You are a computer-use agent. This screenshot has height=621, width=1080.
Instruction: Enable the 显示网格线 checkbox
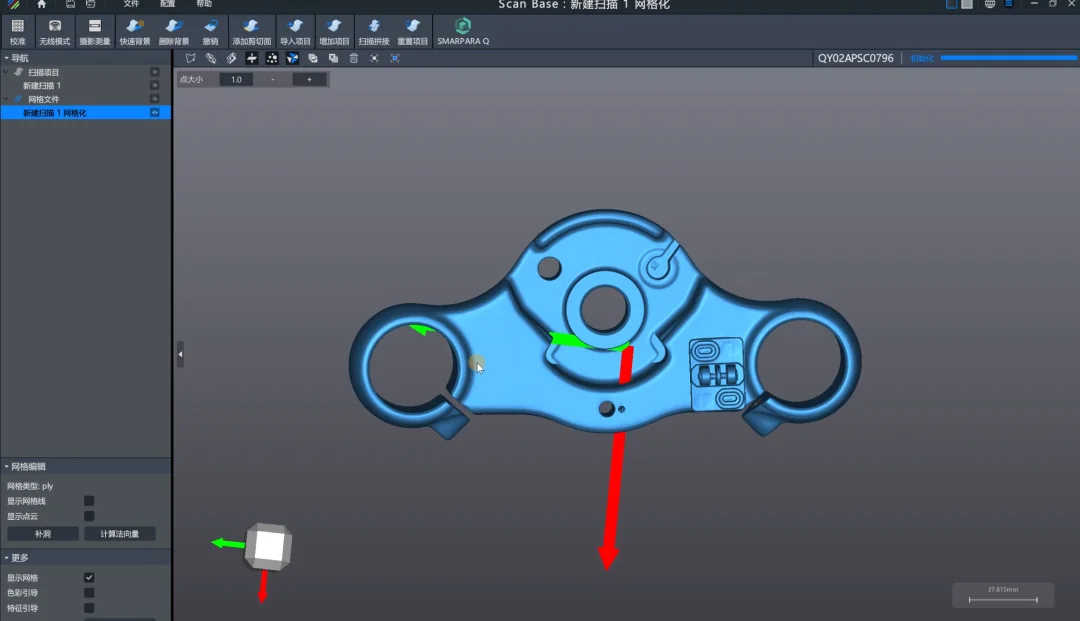click(x=89, y=501)
